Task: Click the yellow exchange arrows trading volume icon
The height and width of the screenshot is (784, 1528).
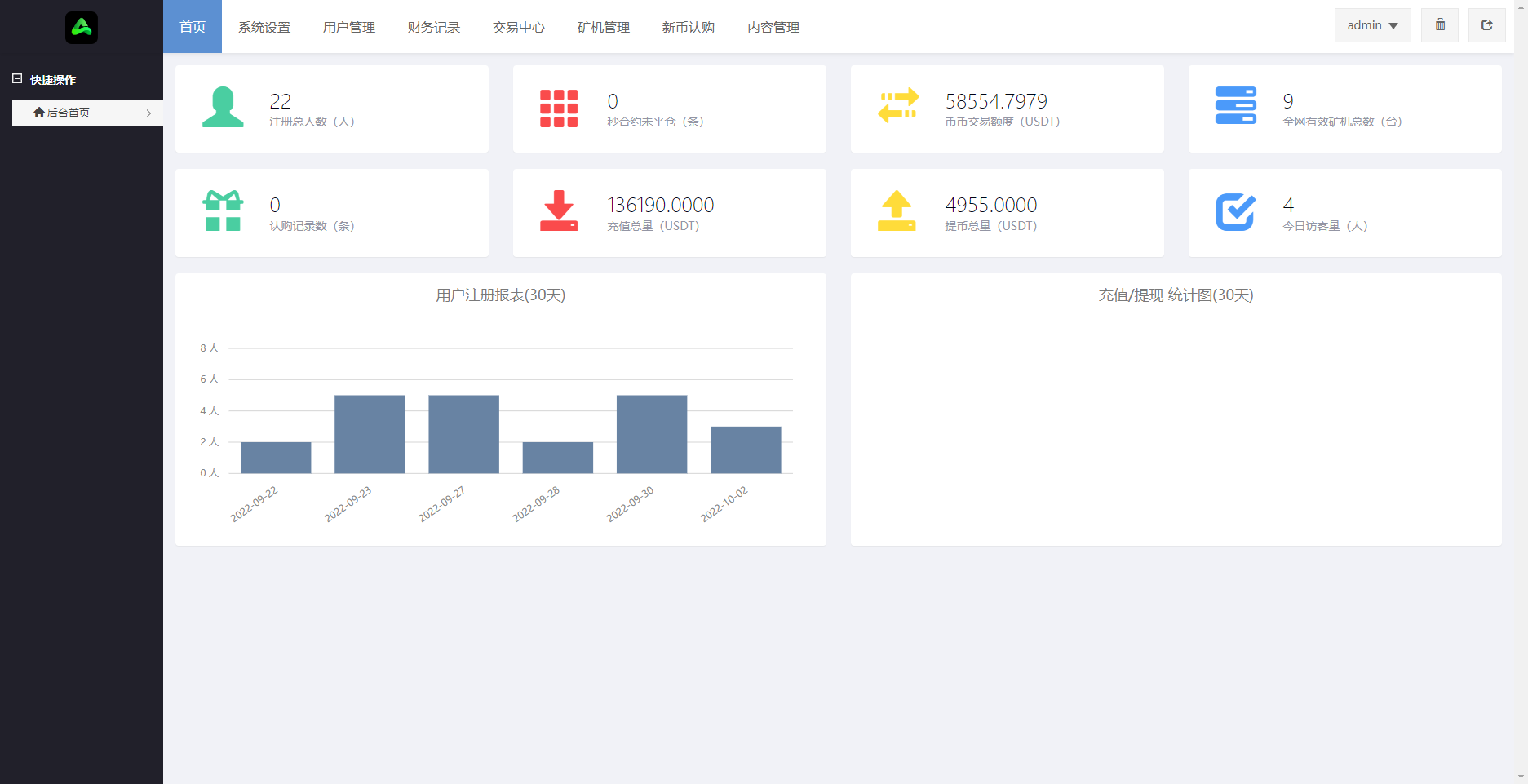Action: (897, 106)
